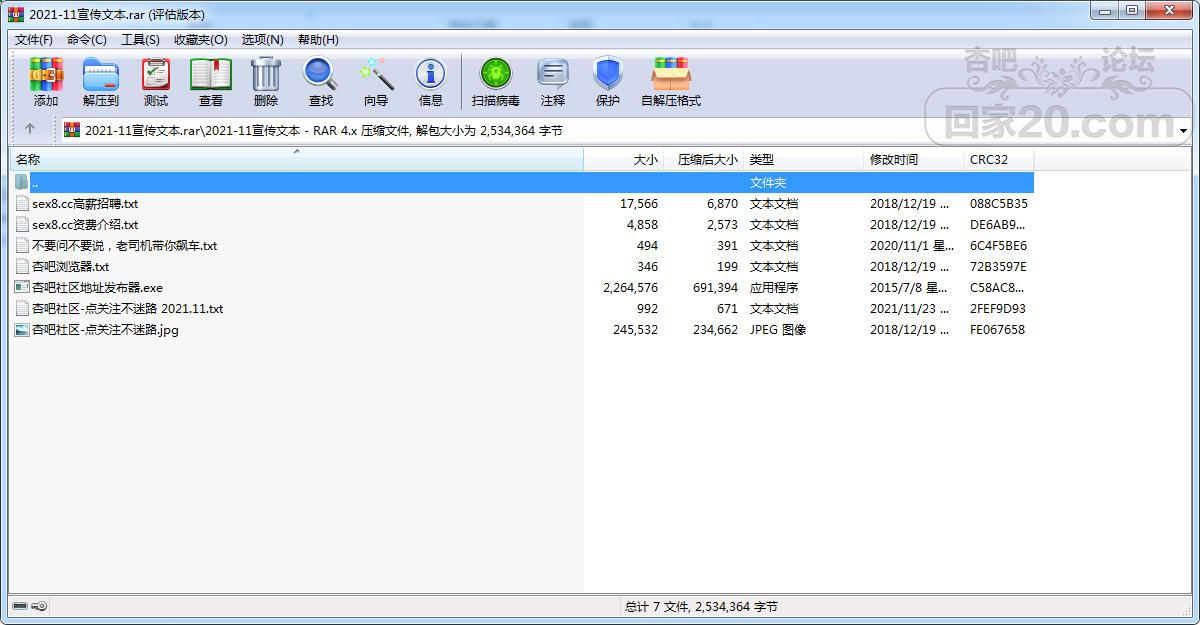This screenshot has height=625, width=1200.
Task: Sort by the 压缩后大小 column header
Action: [704, 159]
